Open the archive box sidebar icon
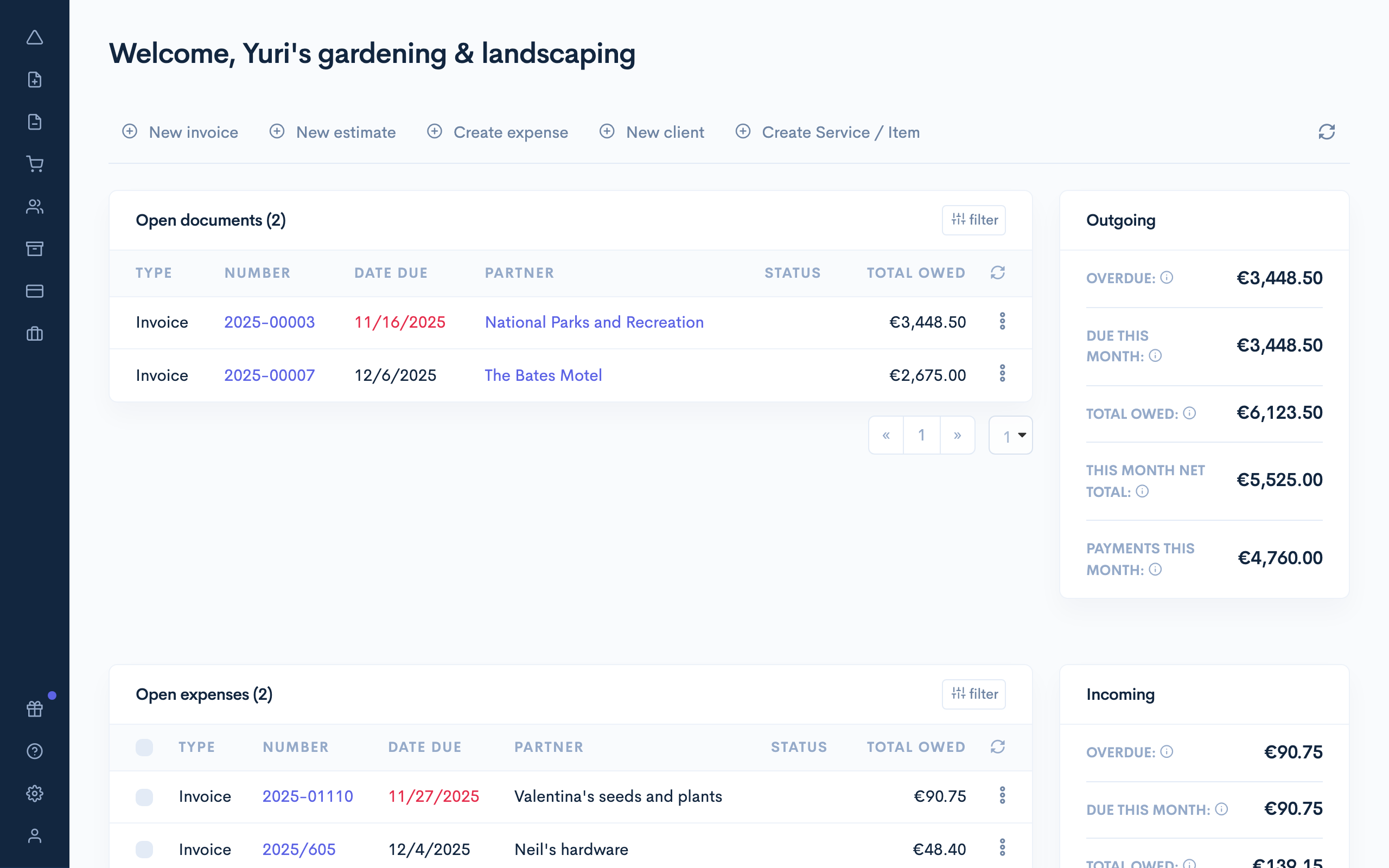 (x=34, y=248)
